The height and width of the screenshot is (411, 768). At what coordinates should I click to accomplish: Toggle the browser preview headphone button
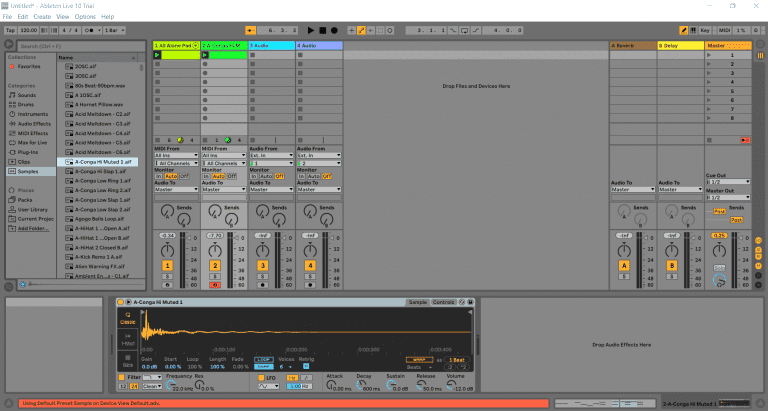[23, 284]
